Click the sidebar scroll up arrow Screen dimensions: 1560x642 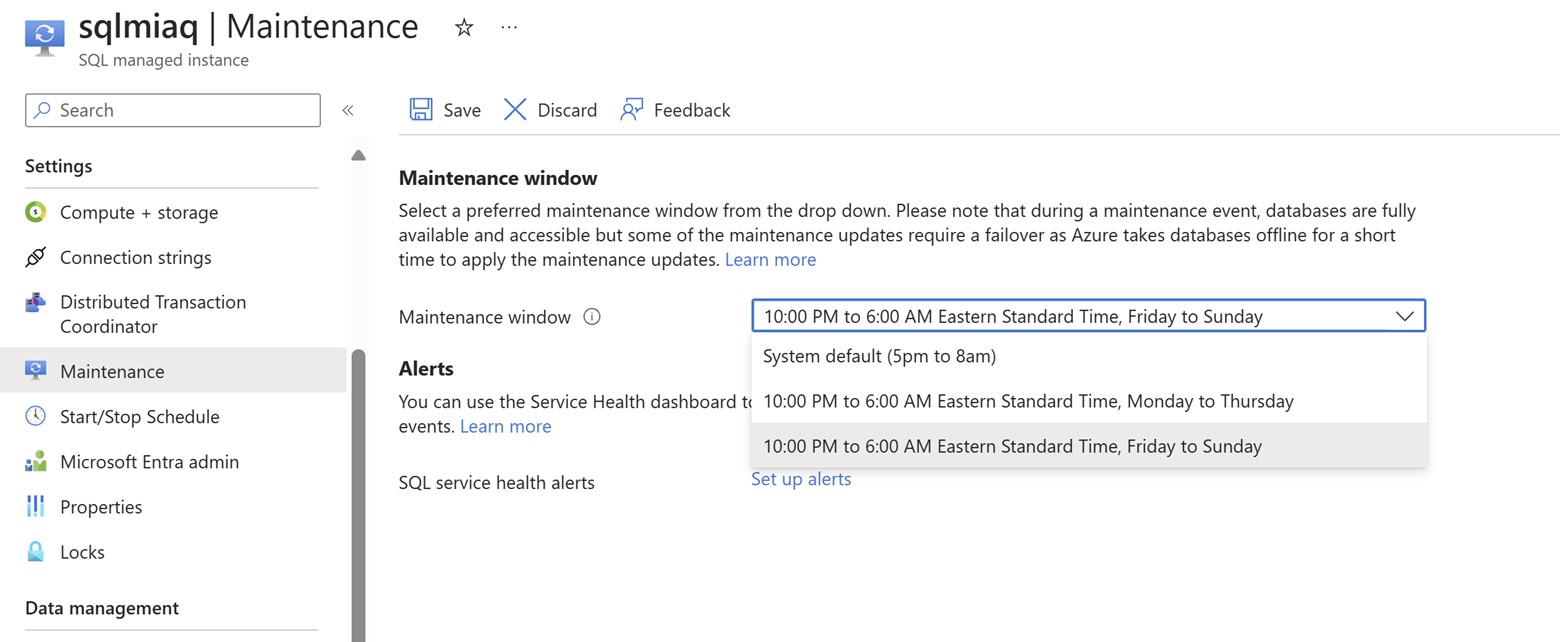click(x=358, y=155)
